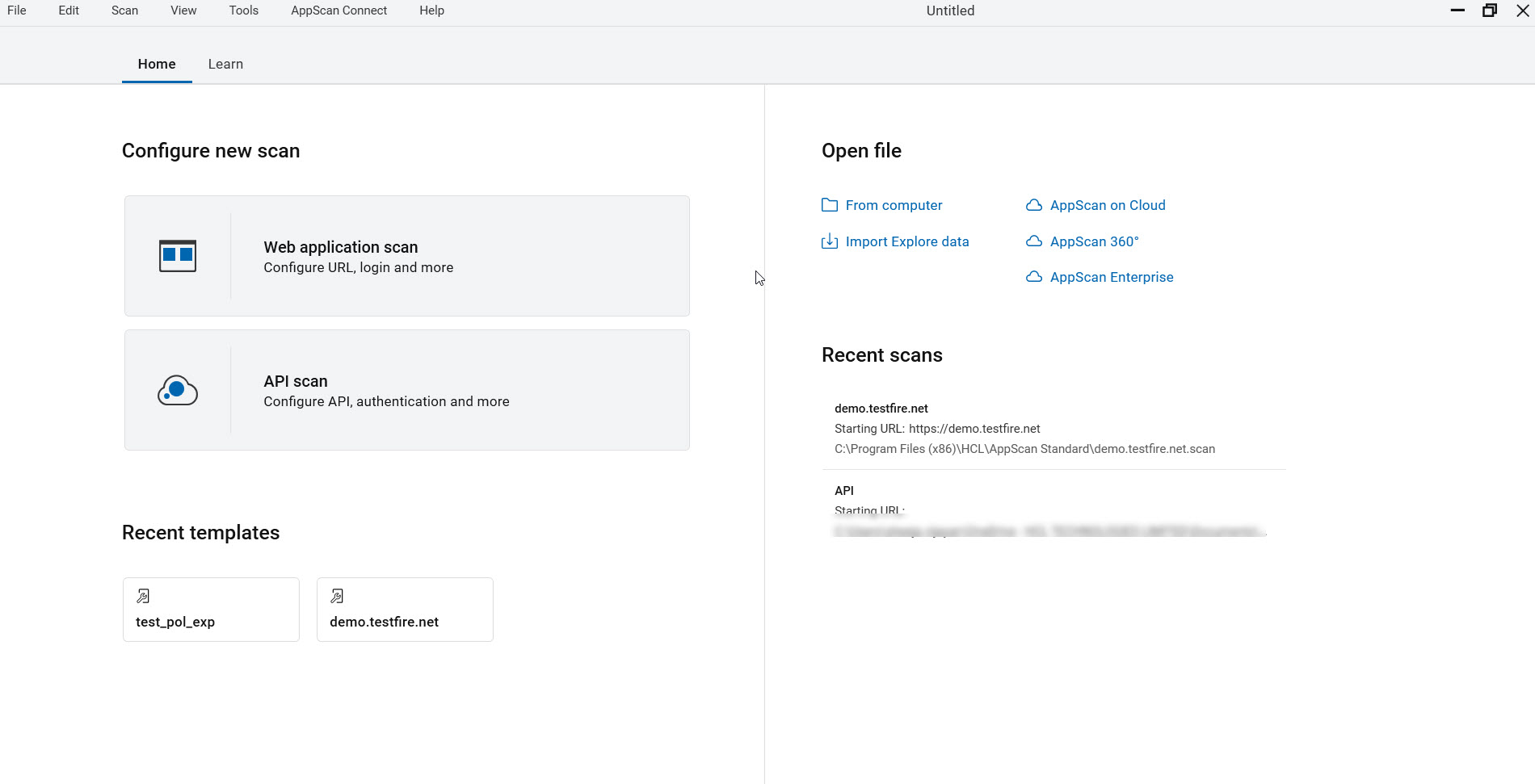Click the test_pol_exp template icon

point(143,596)
